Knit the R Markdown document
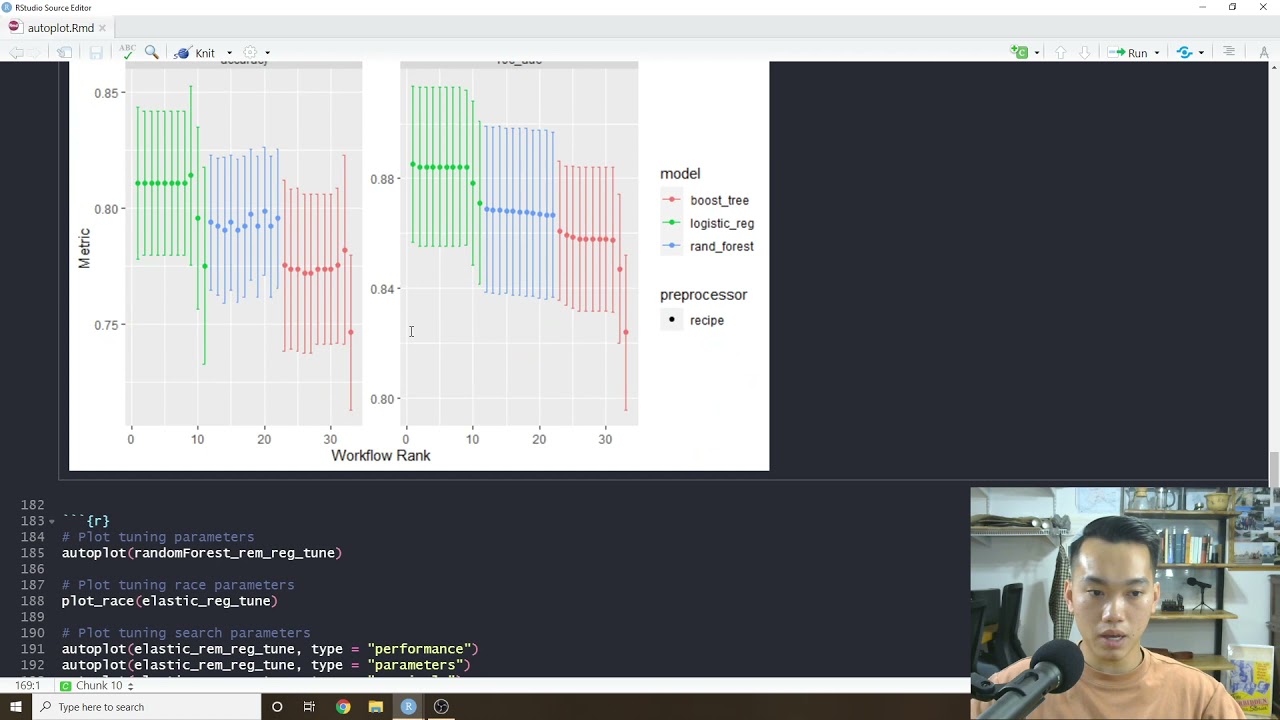Screen dimensions: 1280x720 coord(195,52)
